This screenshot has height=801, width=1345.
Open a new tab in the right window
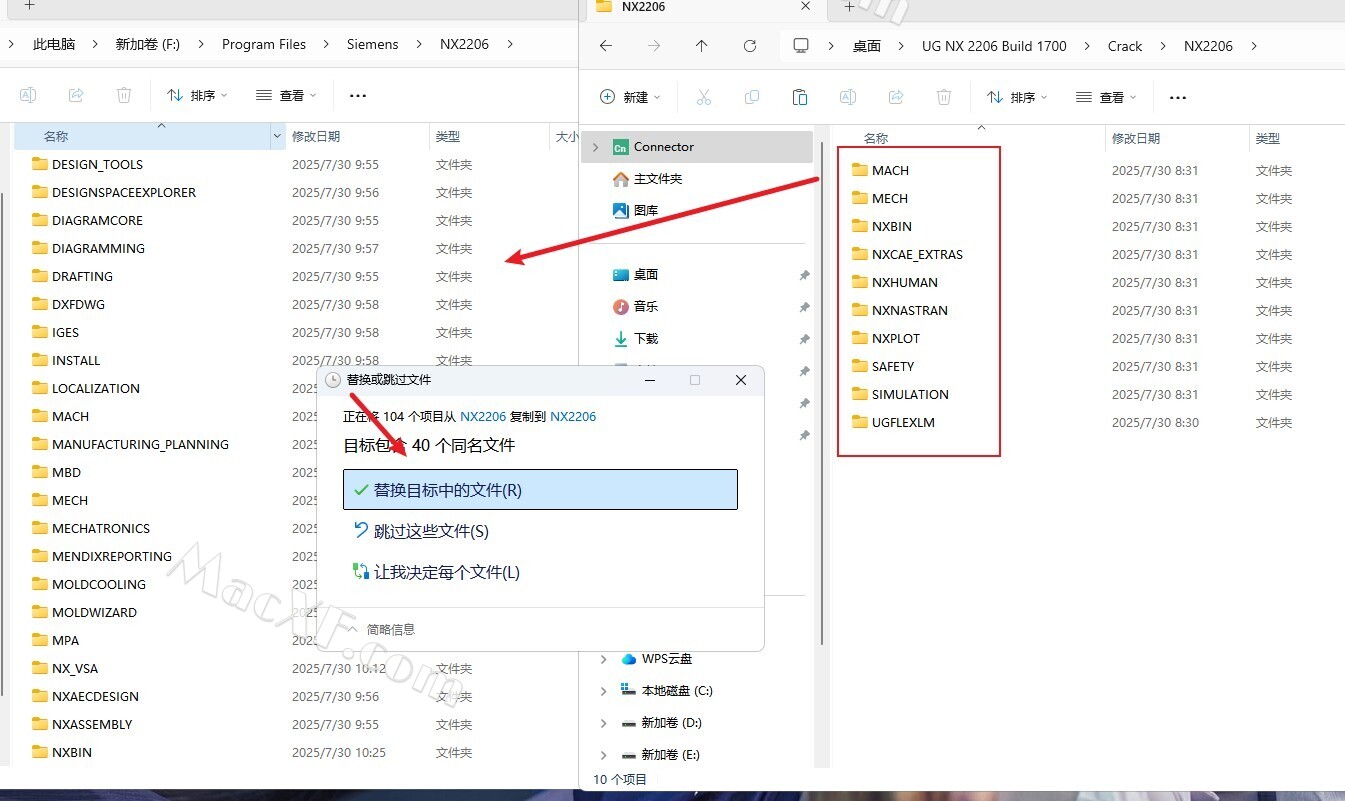pyautogui.click(x=849, y=7)
